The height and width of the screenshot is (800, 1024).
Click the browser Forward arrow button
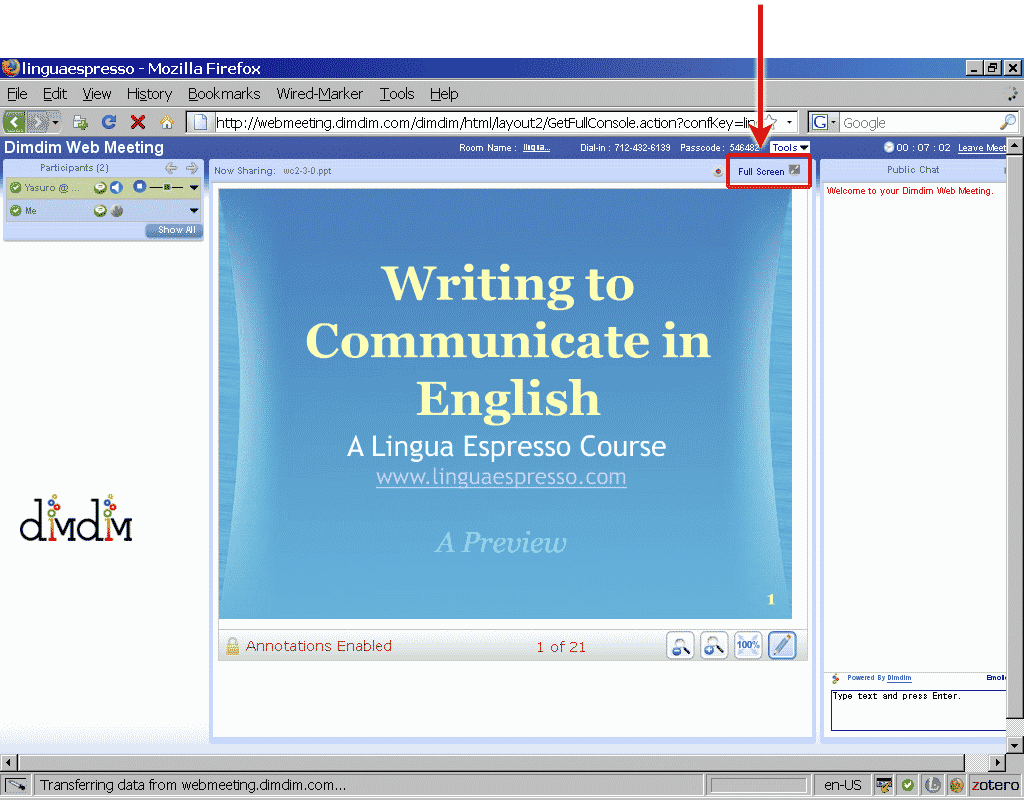[38, 122]
